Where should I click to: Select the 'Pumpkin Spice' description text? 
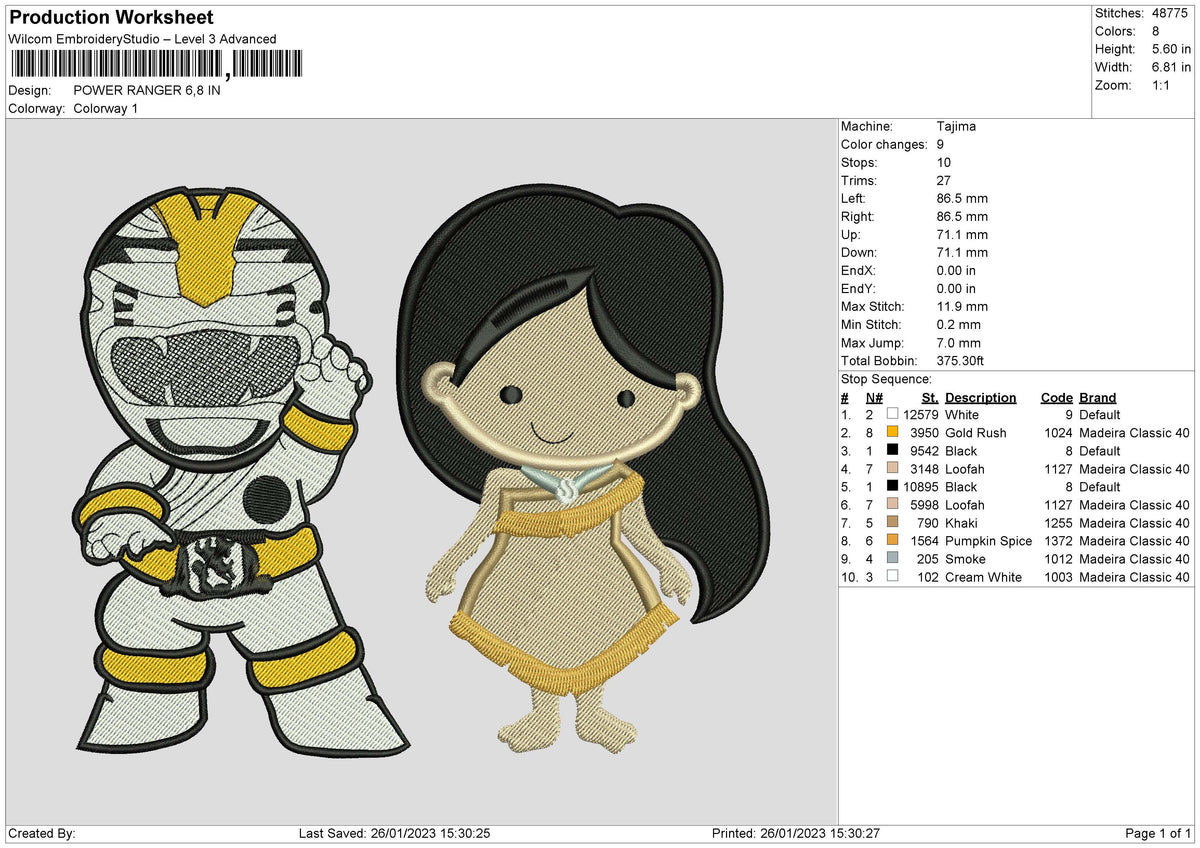point(988,540)
